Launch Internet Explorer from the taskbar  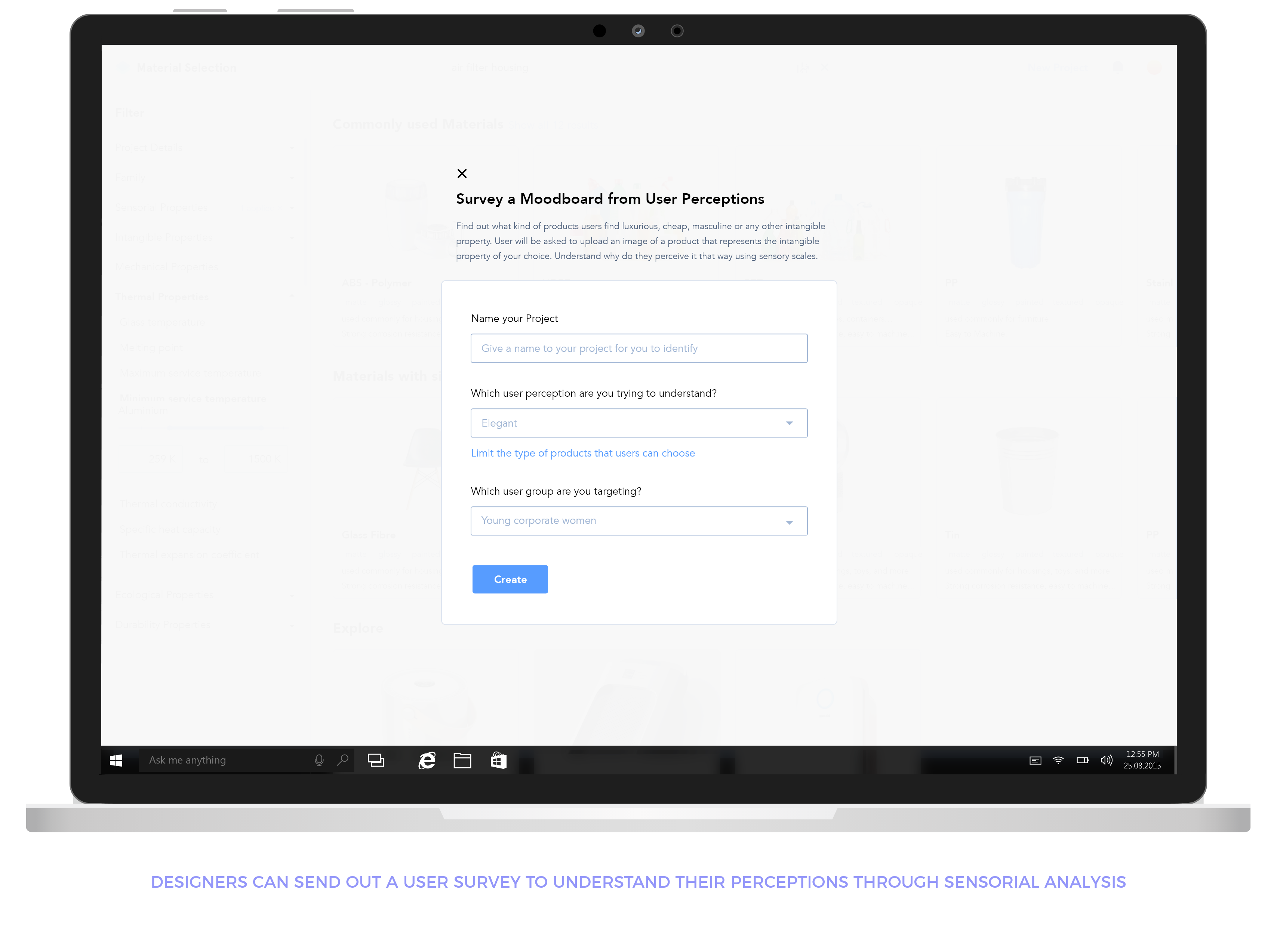(x=426, y=761)
